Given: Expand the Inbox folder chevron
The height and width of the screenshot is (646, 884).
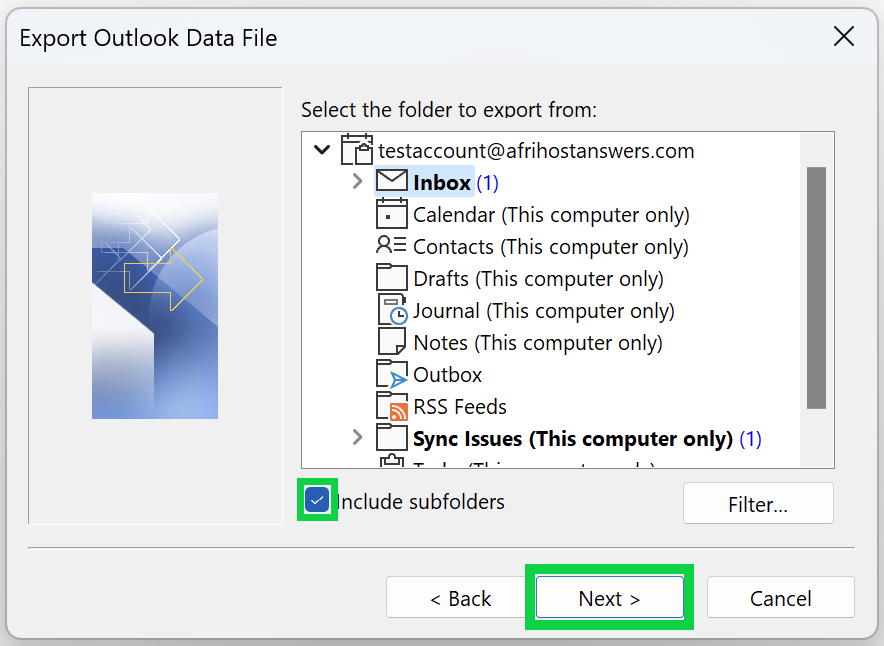Looking at the screenshot, I should 357,182.
